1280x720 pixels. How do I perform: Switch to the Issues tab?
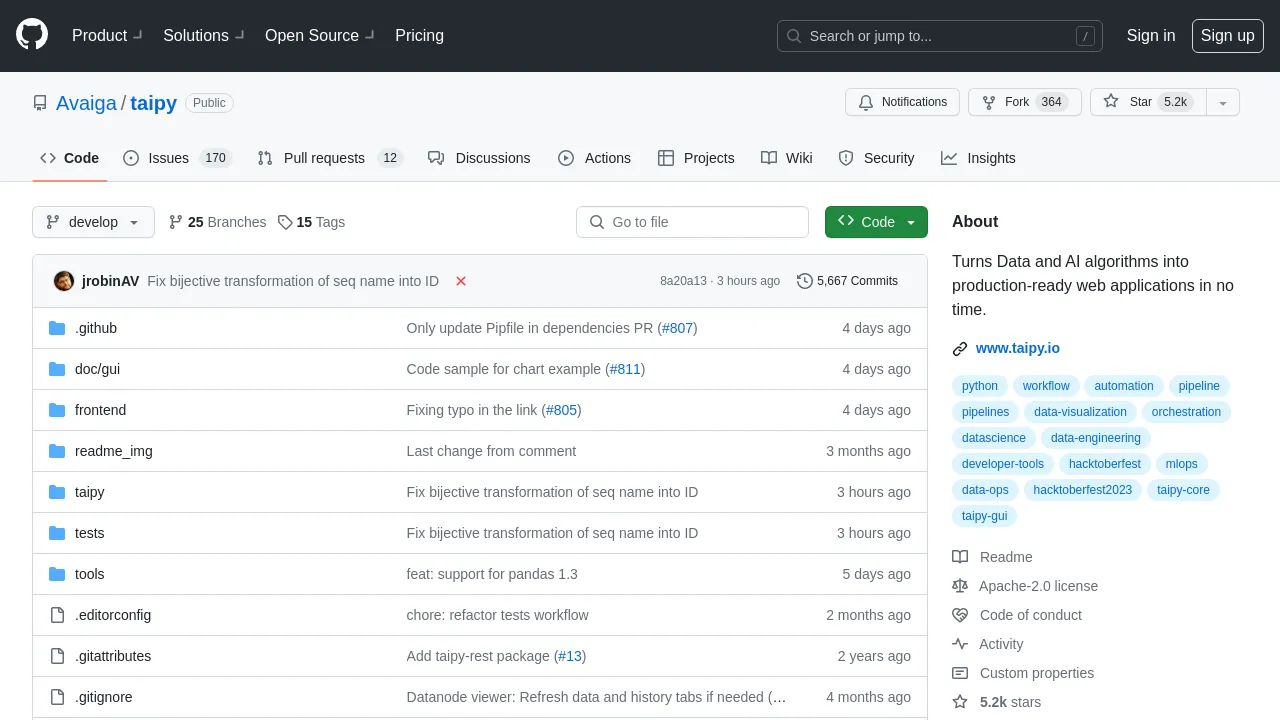tap(177, 158)
